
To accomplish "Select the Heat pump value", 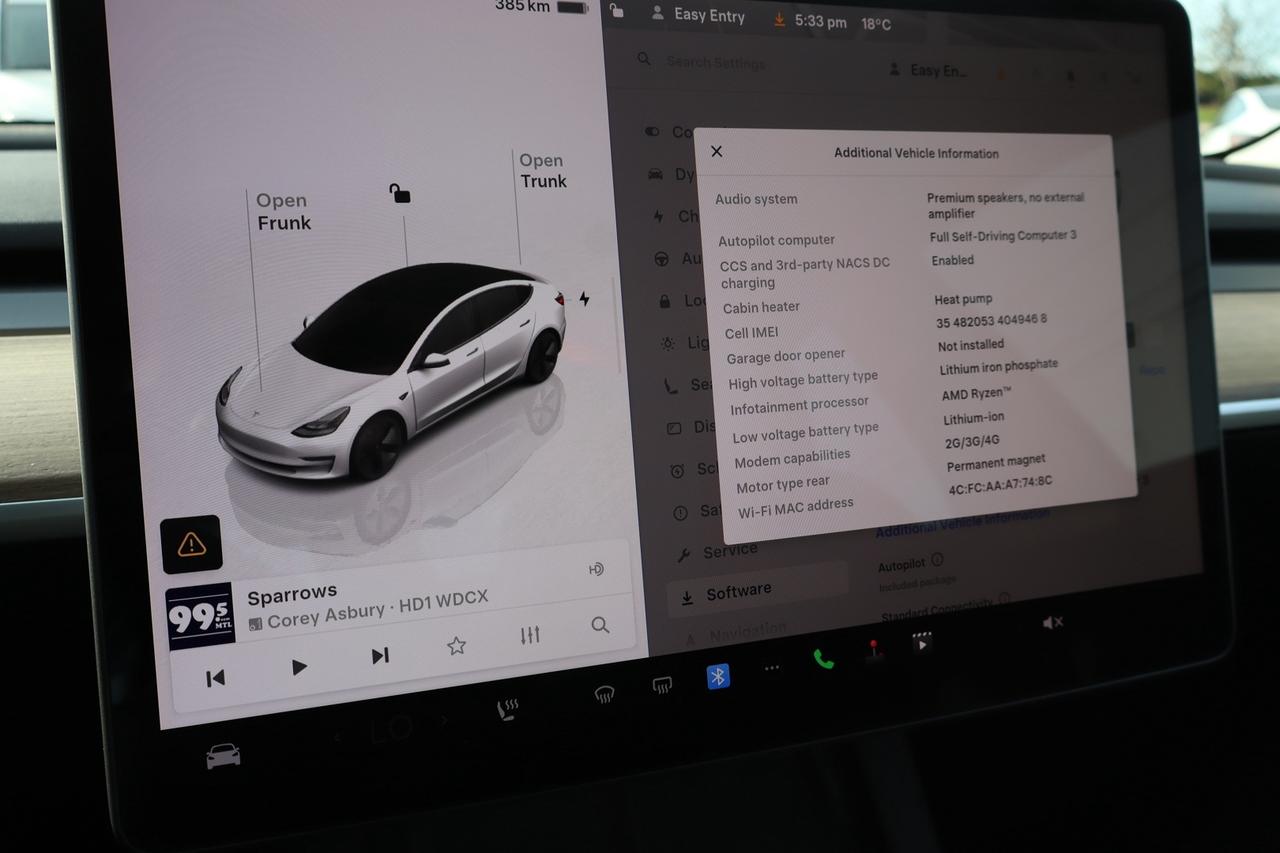I will pyautogui.click(x=963, y=299).
